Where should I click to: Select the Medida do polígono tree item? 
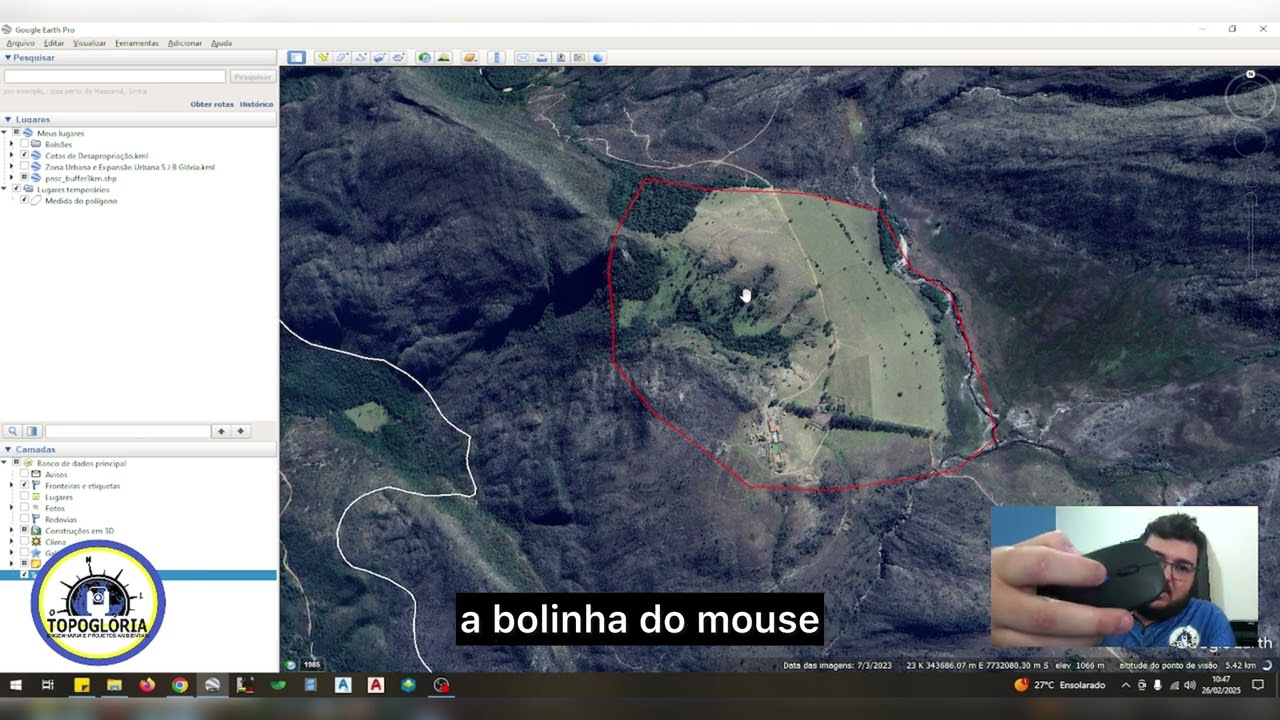tap(81, 201)
